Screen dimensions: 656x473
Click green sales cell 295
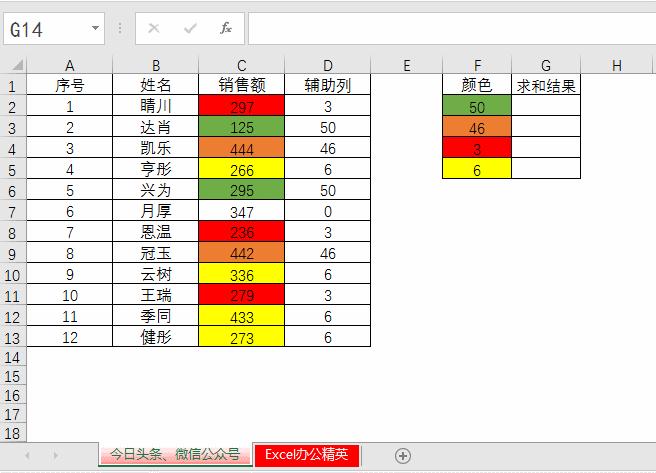242,190
